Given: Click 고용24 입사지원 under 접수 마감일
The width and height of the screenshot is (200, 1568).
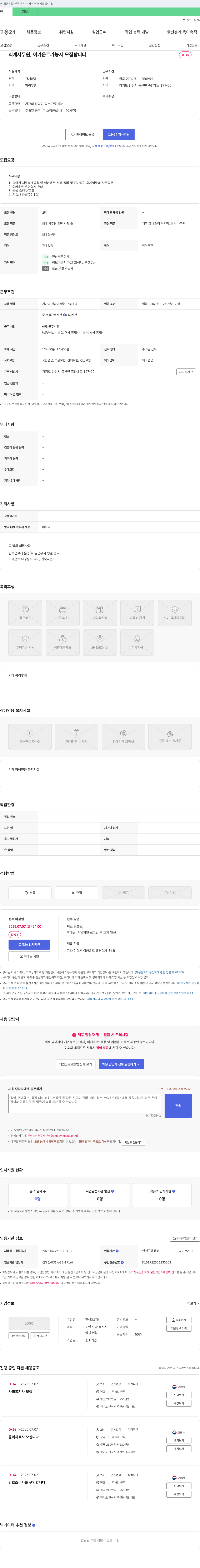Looking at the screenshot, I should tap(29, 945).
